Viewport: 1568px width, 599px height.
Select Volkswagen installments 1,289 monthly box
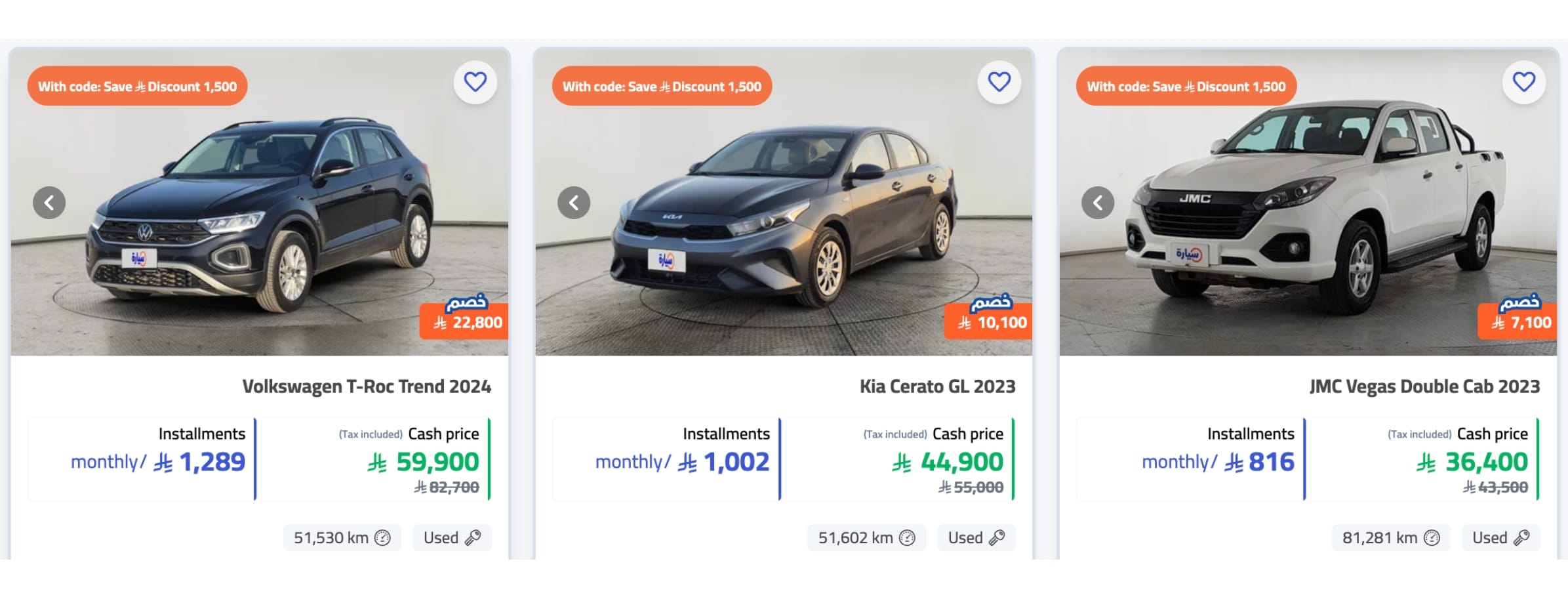pyautogui.click(x=142, y=459)
